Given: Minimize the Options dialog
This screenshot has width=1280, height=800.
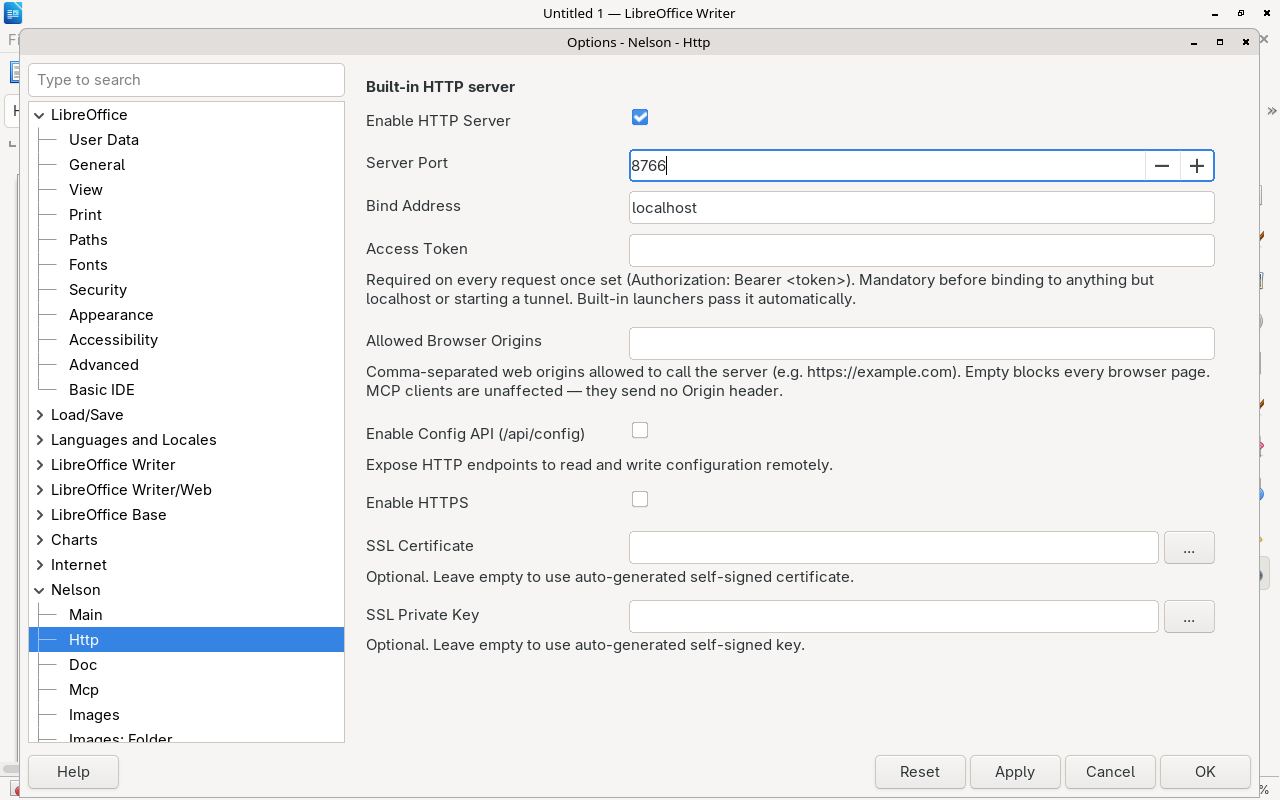Looking at the screenshot, I should (1194, 42).
